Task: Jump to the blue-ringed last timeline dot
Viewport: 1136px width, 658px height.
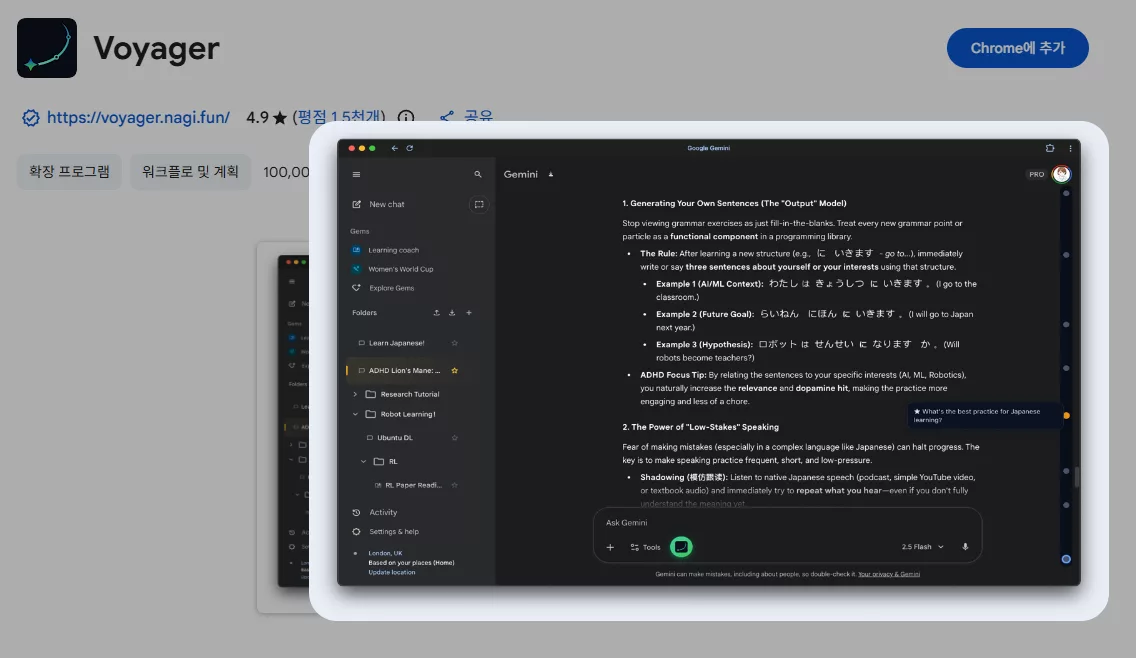Action: pyautogui.click(x=1066, y=559)
